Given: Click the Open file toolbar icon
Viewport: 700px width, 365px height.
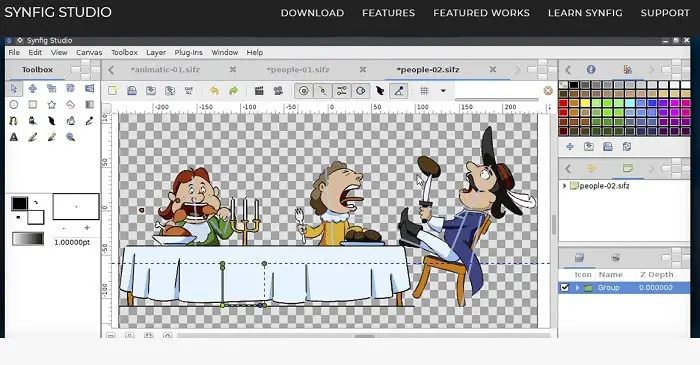Looking at the screenshot, I should tap(132, 91).
